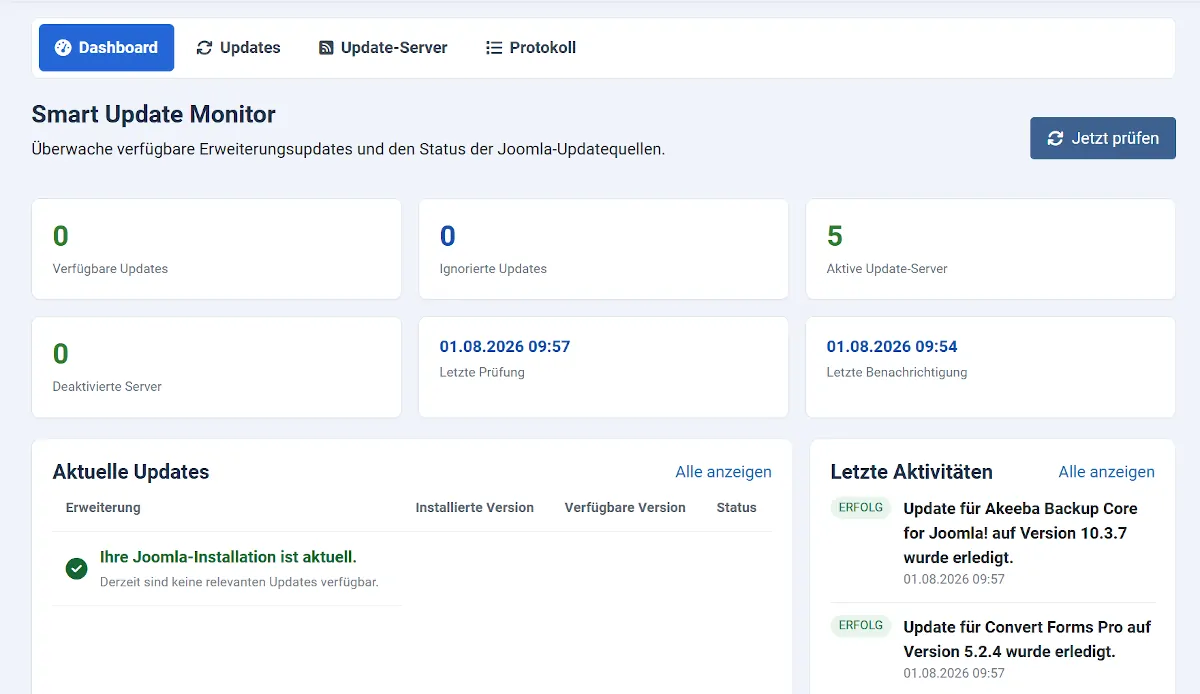The height and width of the screenshot is (694, 1200).
Task: Click the description 'Überwache verfügbare Erweiterungsupdates...'
Action: click(x=349, y=150)
